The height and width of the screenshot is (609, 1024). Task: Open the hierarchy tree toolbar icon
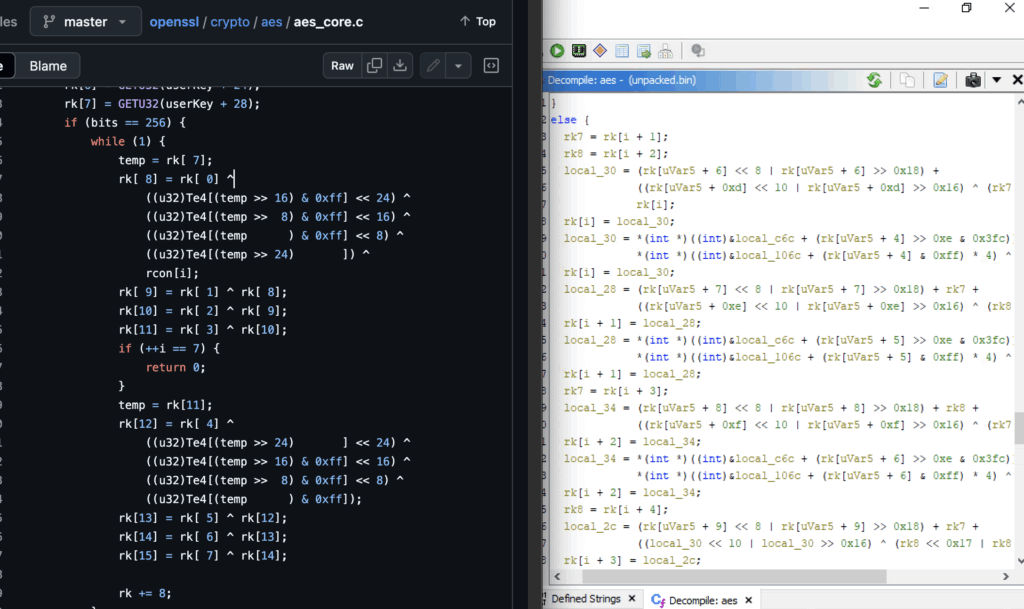click(x=665, y=50)
